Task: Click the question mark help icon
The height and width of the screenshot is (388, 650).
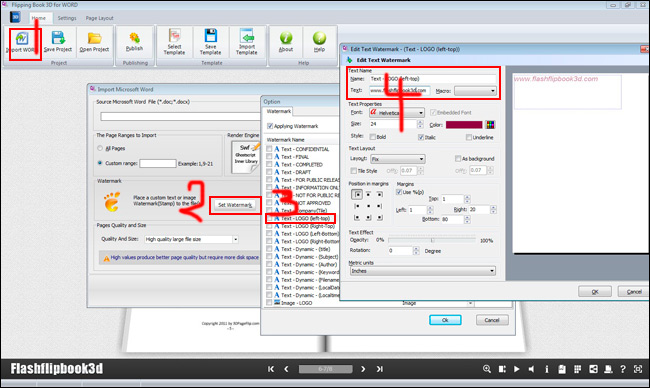Action: pos(623,369)
